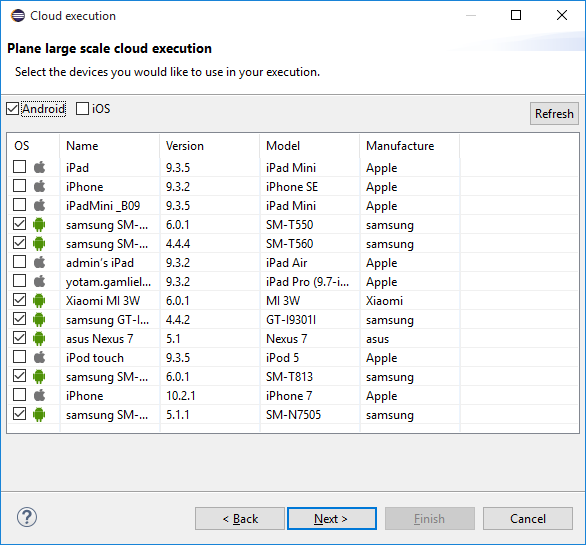Click the Cancel button

pos(528,518)
